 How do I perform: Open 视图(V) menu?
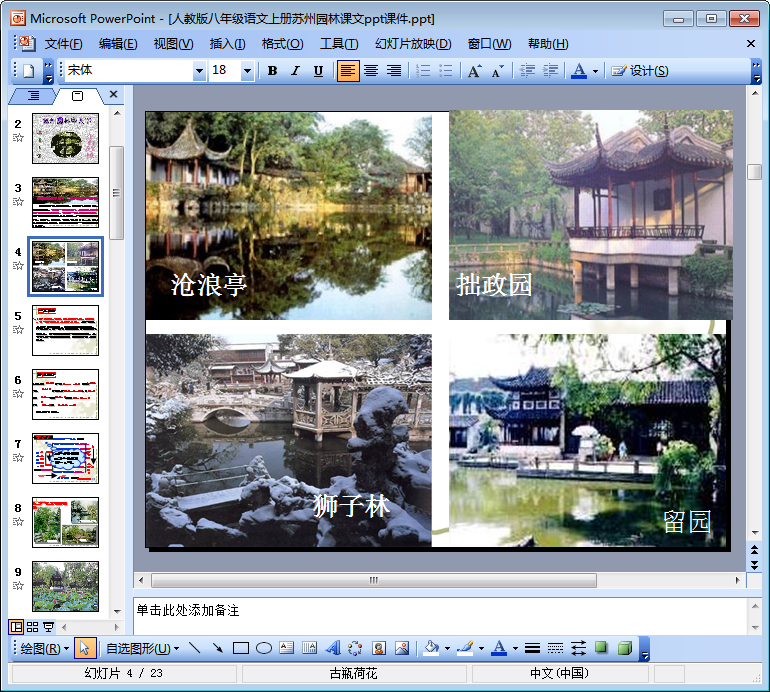point(173,44)
